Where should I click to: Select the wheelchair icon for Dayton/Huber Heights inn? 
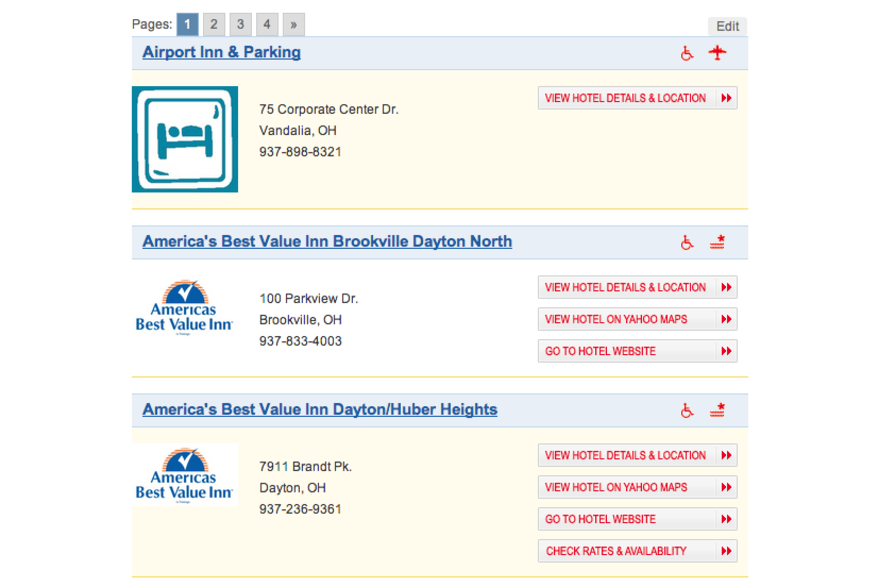(x=687, y=409)
